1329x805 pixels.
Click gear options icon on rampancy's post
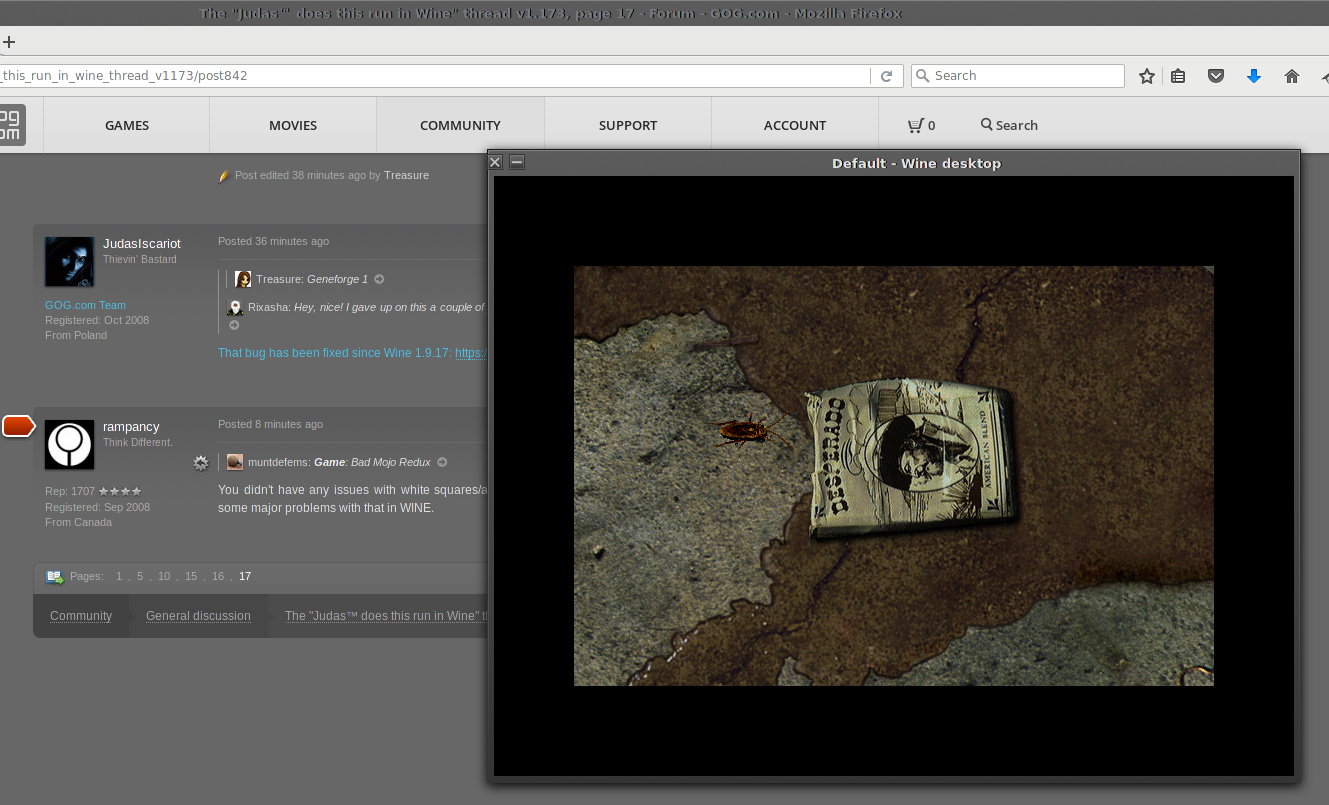click(201, 463)
